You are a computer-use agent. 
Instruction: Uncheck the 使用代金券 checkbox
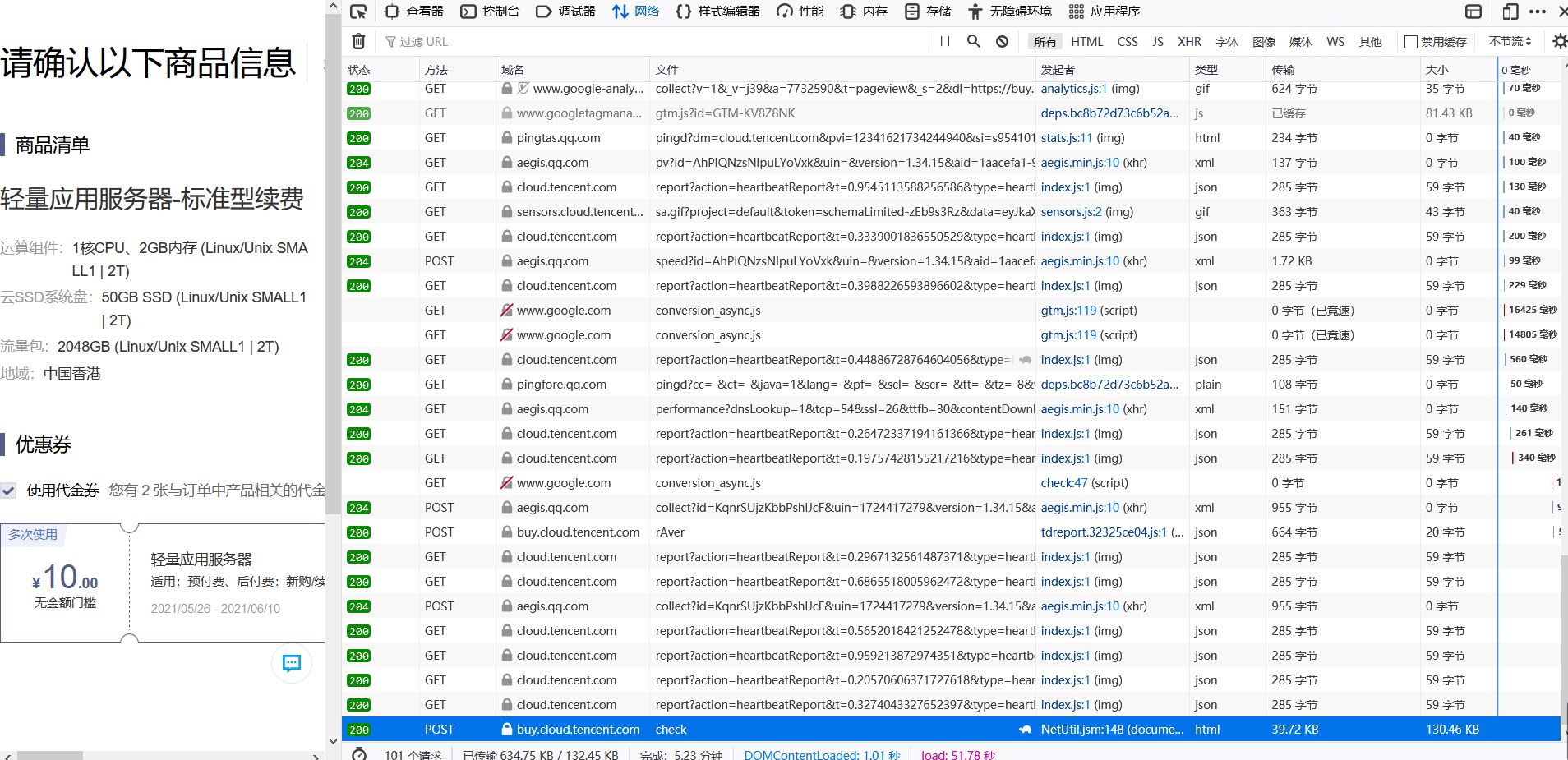[9, 491]
